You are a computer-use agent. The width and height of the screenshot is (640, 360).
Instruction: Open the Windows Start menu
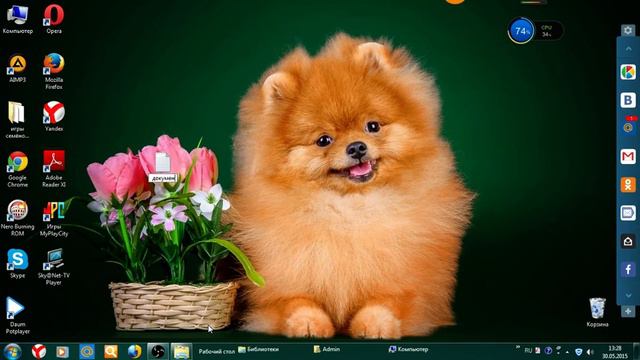pyautogui.click(x=12, y=351)
